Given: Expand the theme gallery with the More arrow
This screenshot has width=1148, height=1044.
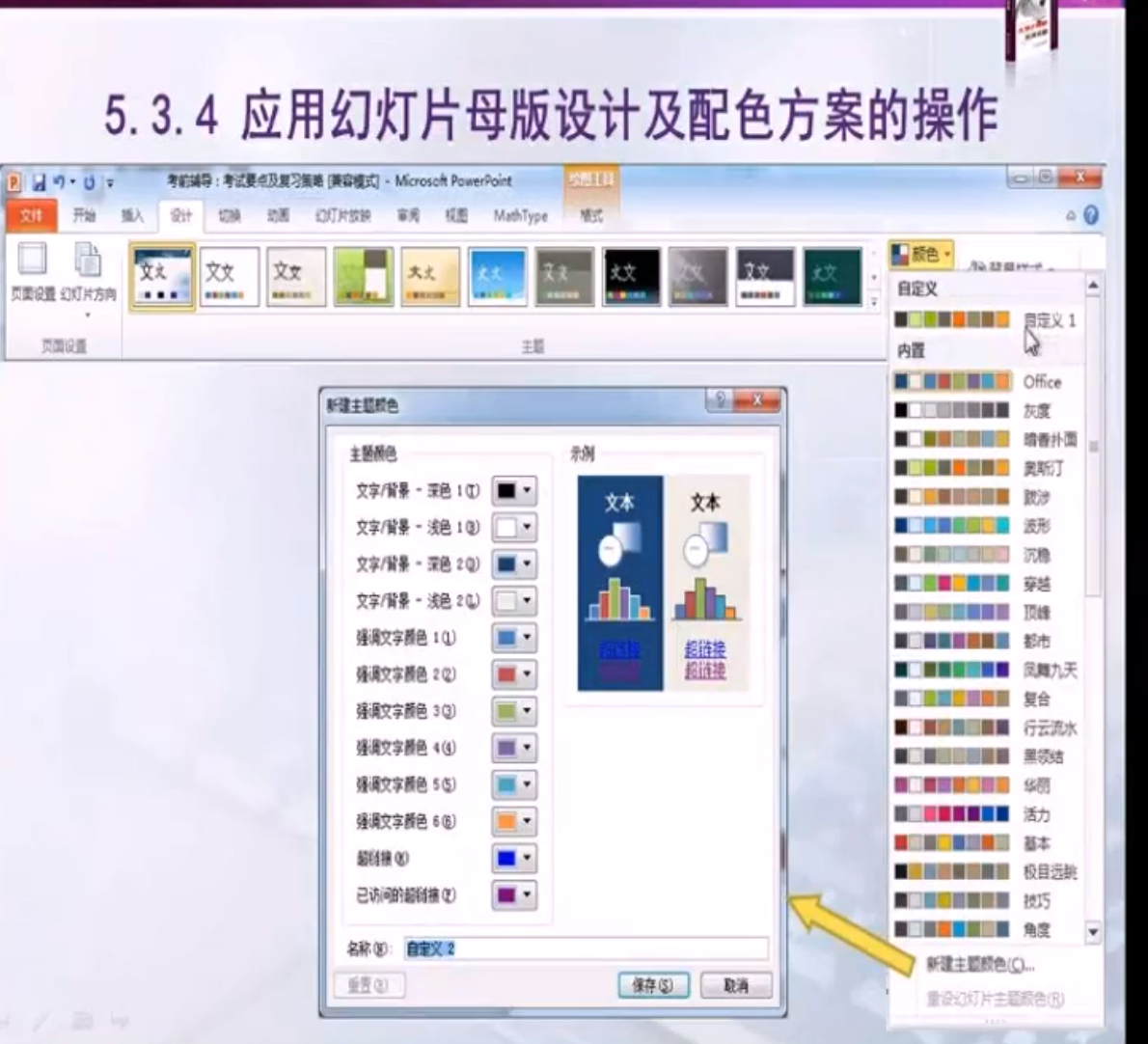Looking at the screenshot, I should click(873, 301).
